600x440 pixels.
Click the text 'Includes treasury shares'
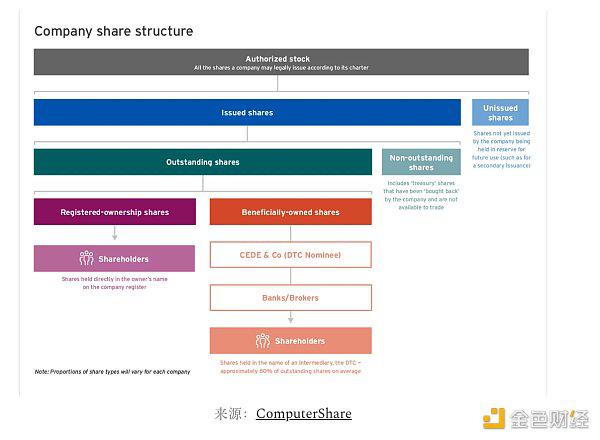coord(421,183)
